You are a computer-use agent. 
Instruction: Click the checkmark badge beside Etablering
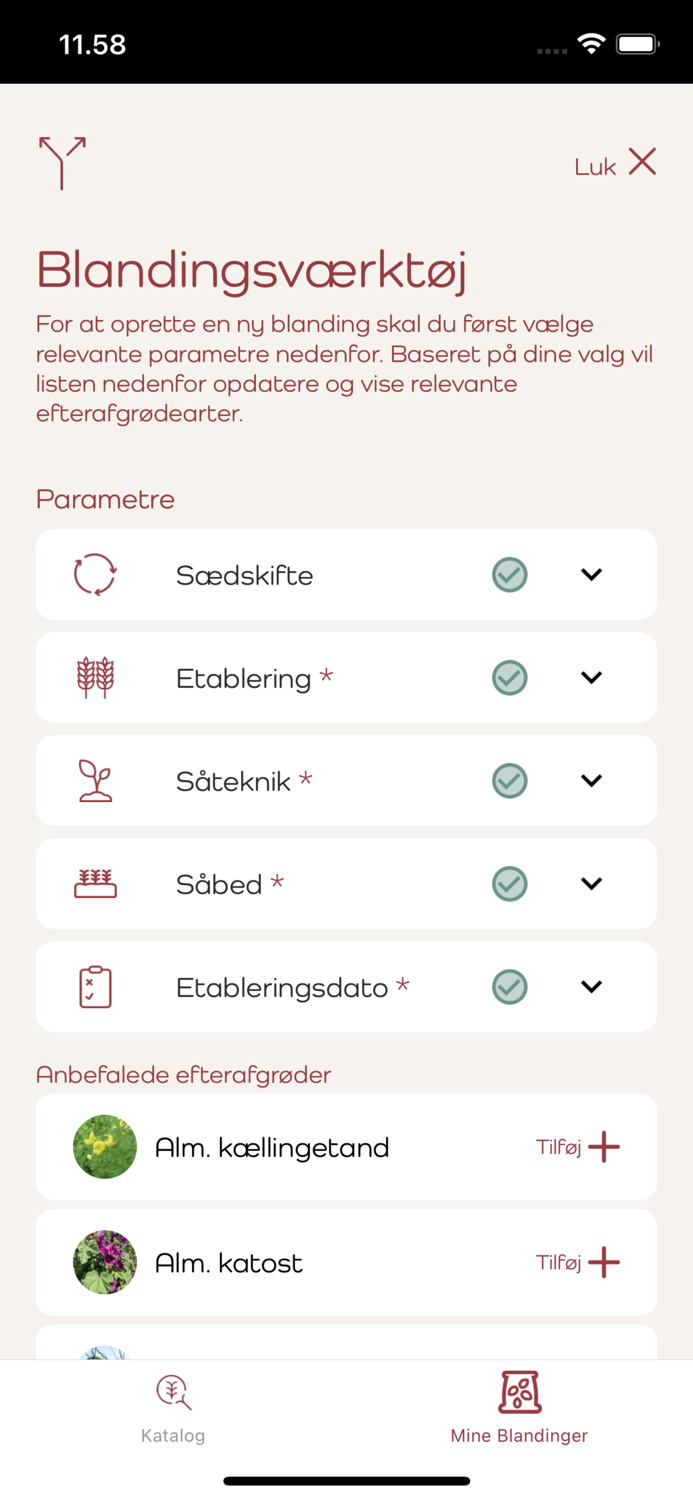coord(509,677)
